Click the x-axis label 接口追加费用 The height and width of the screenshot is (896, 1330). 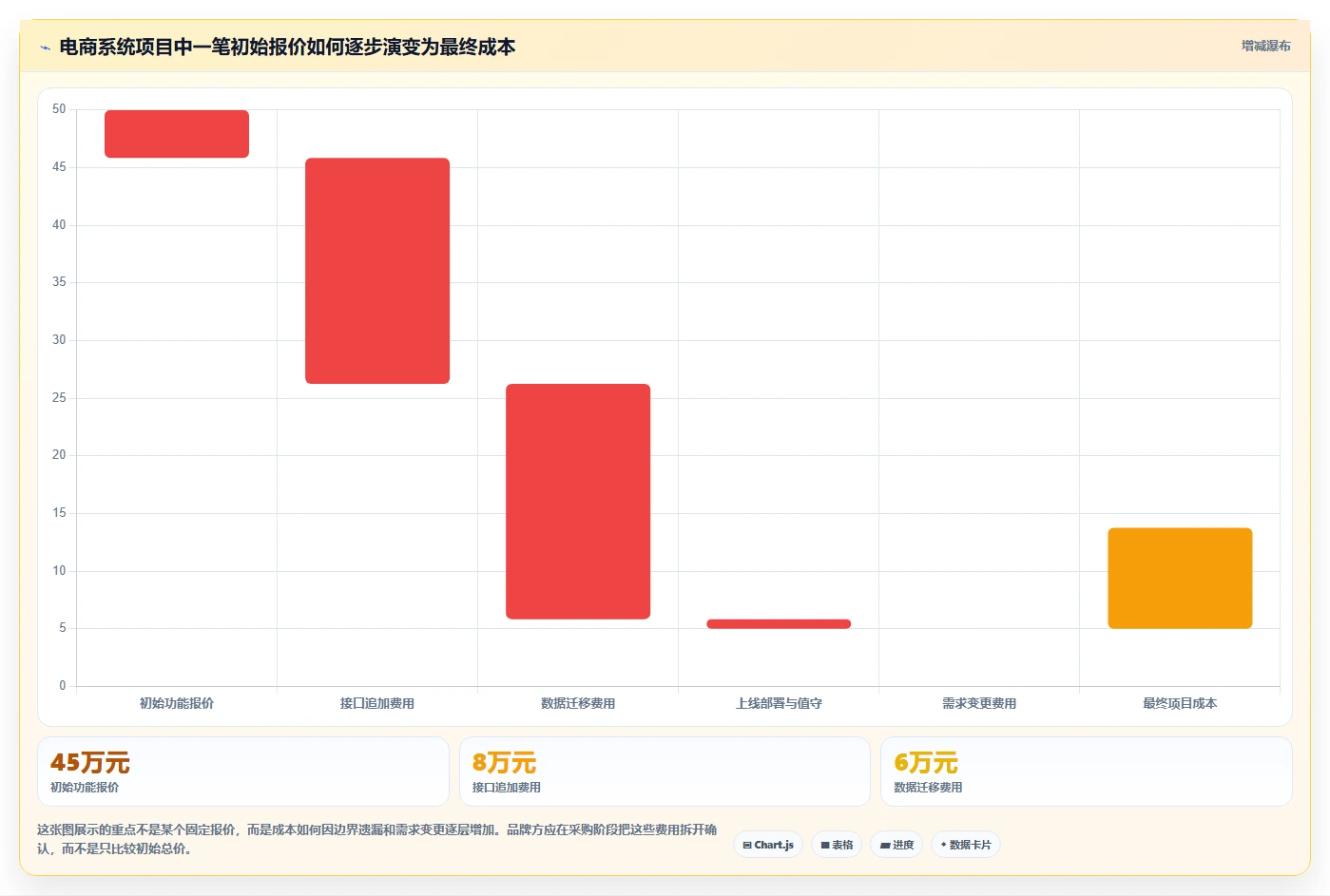click(377, 703)
